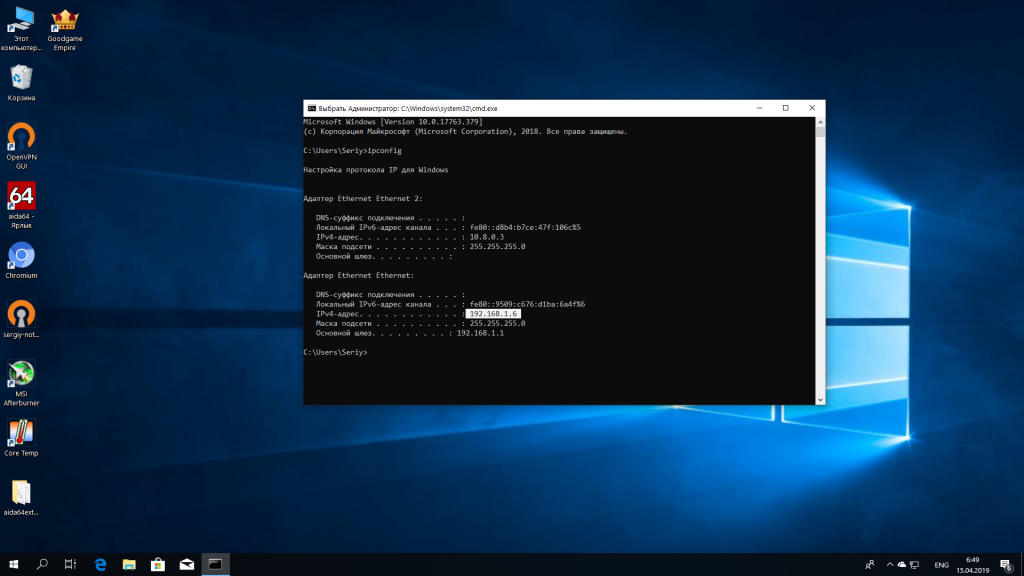Click the Этот компьютер desktop icon
Screen dimensions: 1024x576
22,20
